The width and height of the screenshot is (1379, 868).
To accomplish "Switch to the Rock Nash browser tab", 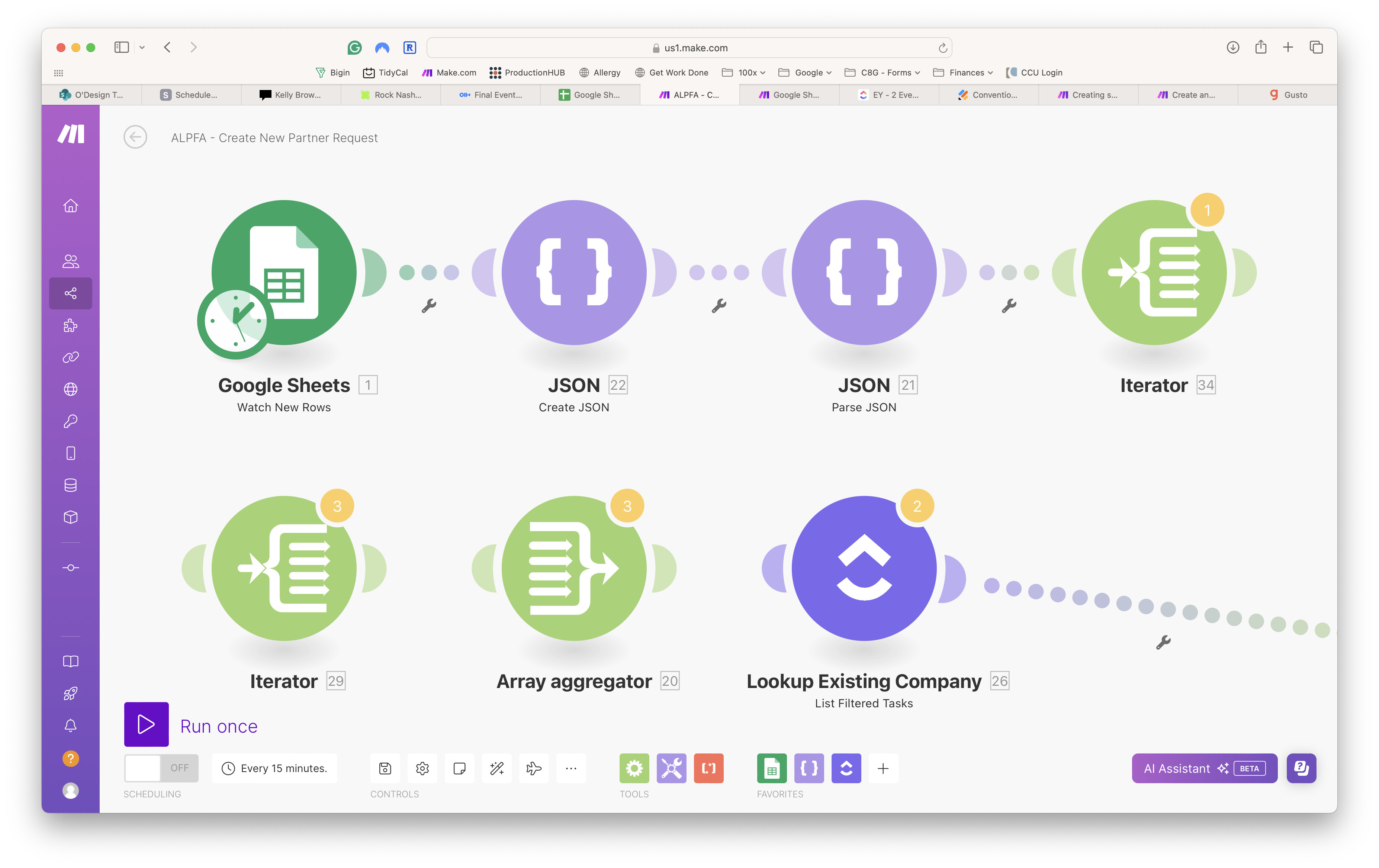I will coord(391,95).
